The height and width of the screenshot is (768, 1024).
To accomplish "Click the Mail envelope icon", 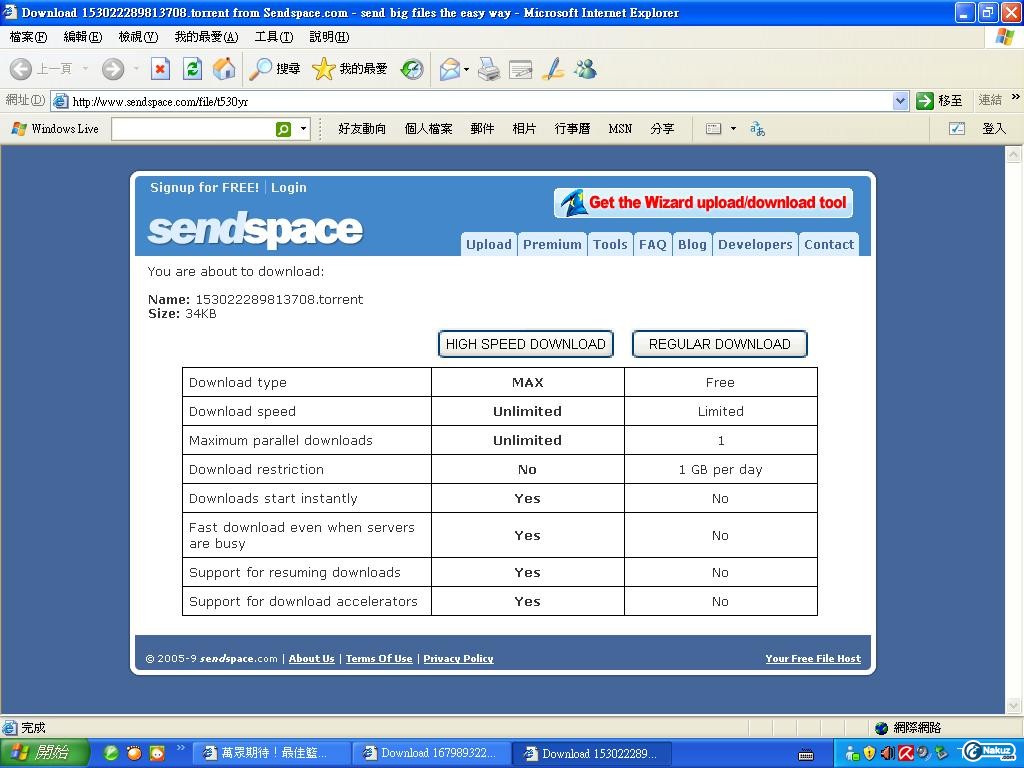I will click(449, 69).
